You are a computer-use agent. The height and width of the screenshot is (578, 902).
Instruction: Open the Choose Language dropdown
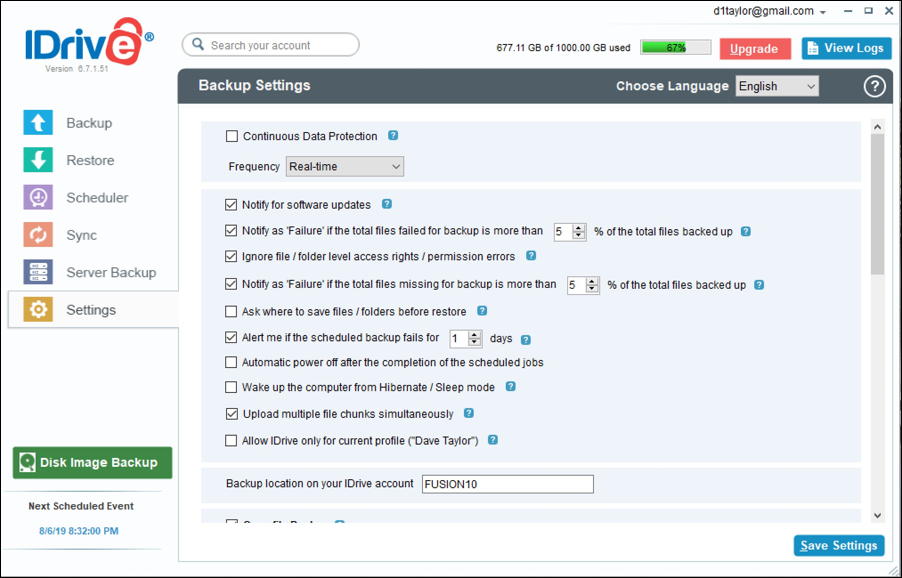(x=777, y=86)
